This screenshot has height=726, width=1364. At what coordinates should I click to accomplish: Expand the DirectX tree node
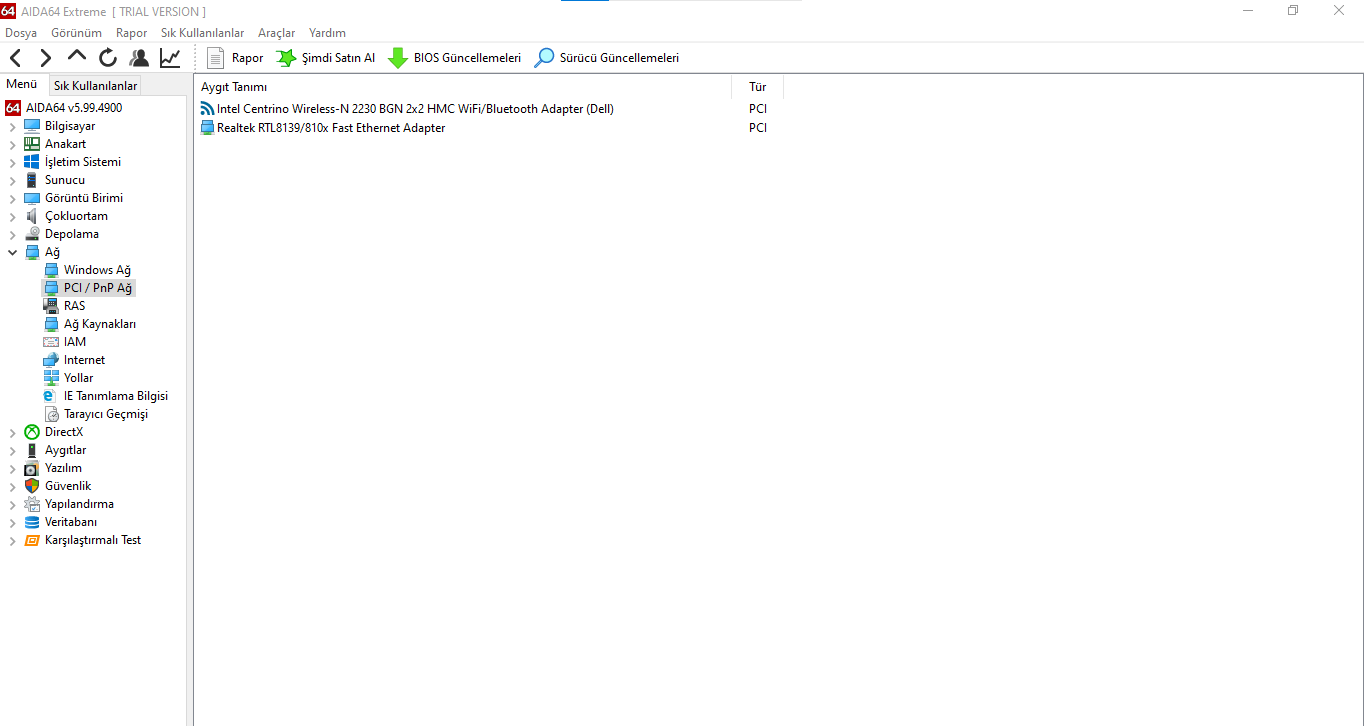[13, 432]
